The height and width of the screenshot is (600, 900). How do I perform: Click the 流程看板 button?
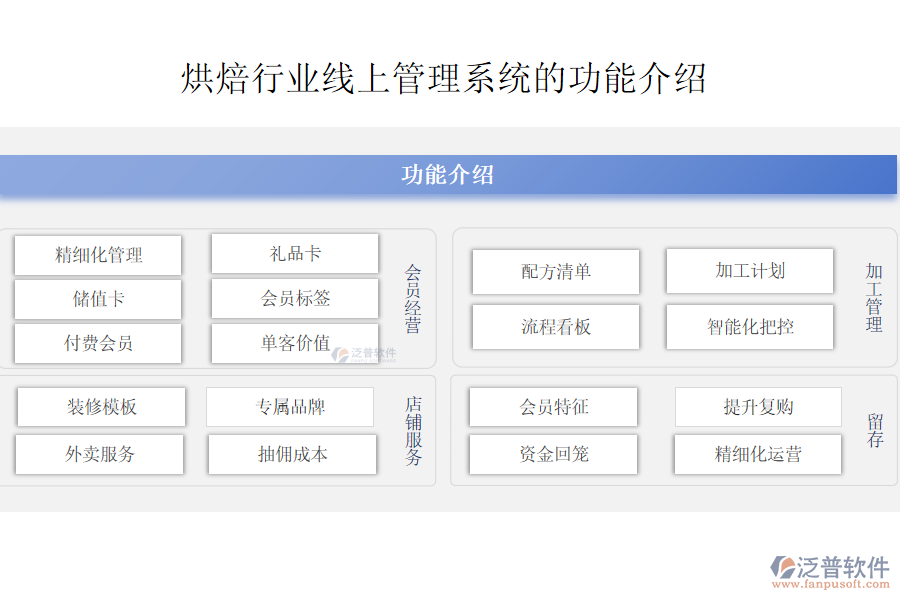click(x=556, y=325)
